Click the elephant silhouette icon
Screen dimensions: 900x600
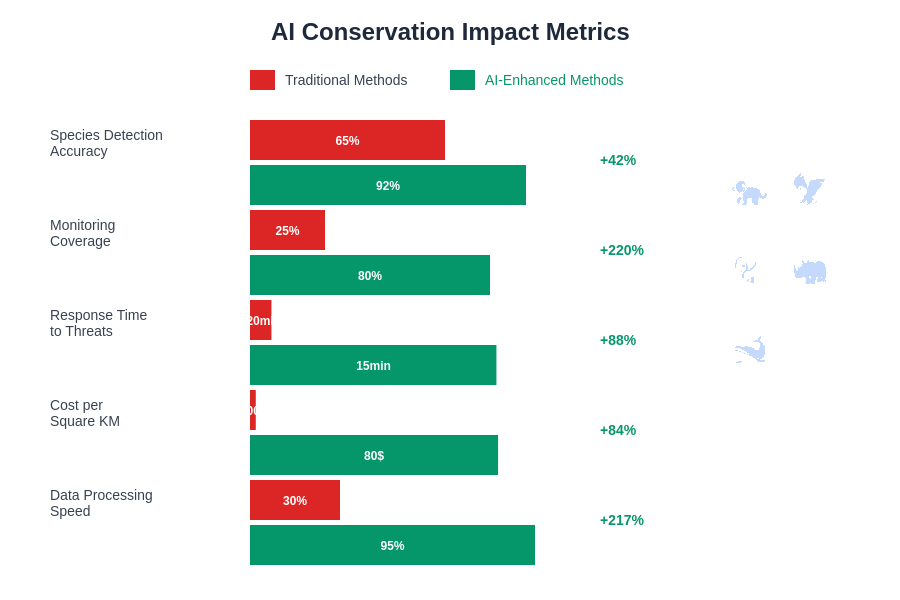pos(749,192)
